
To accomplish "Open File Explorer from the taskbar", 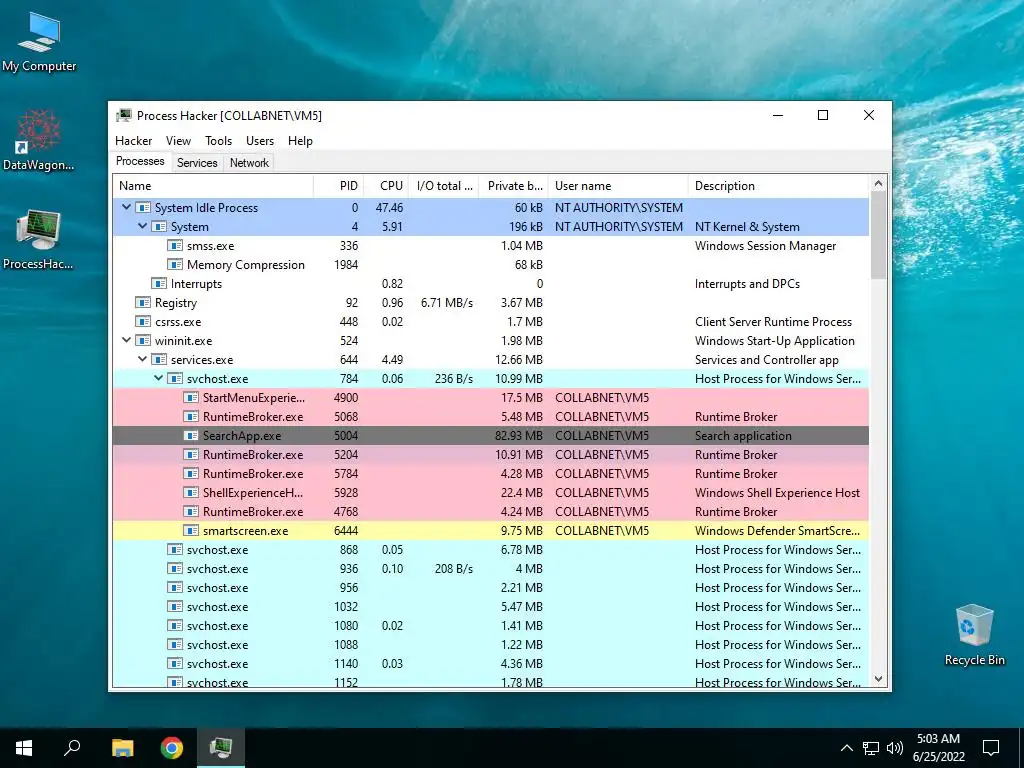I will point(122,748).
